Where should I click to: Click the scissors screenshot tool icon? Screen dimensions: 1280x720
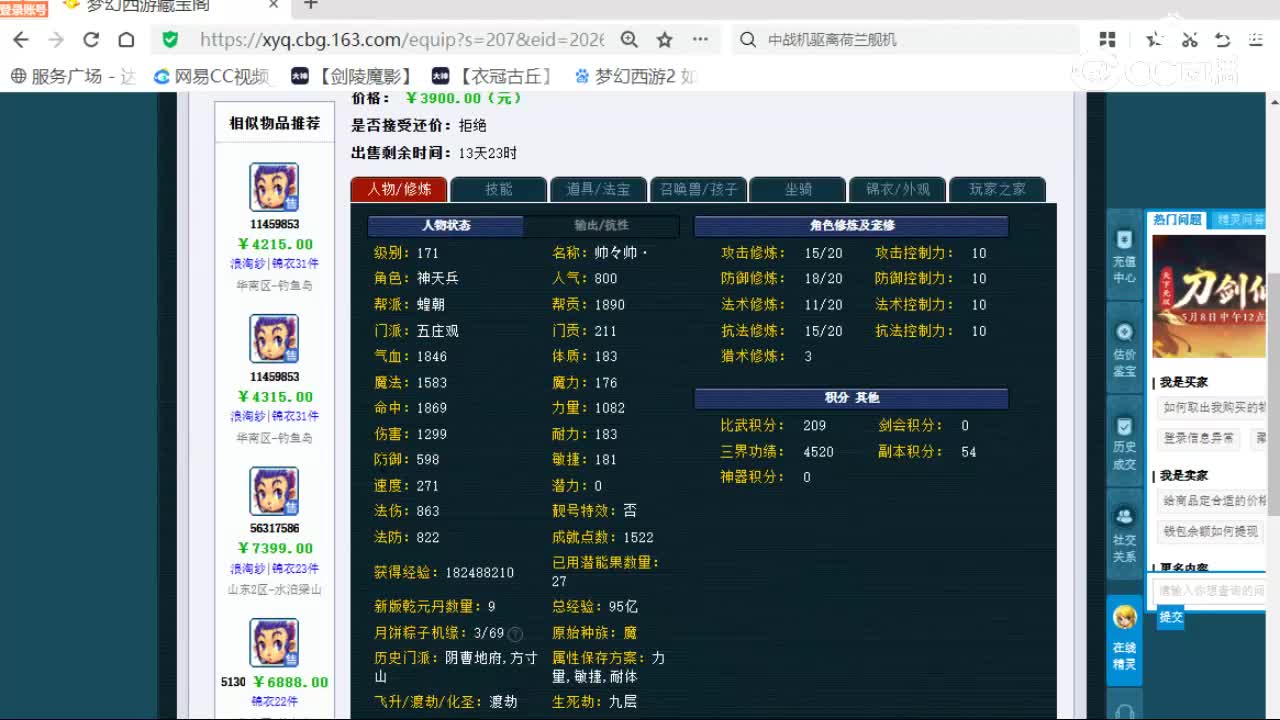point(1189,40)
